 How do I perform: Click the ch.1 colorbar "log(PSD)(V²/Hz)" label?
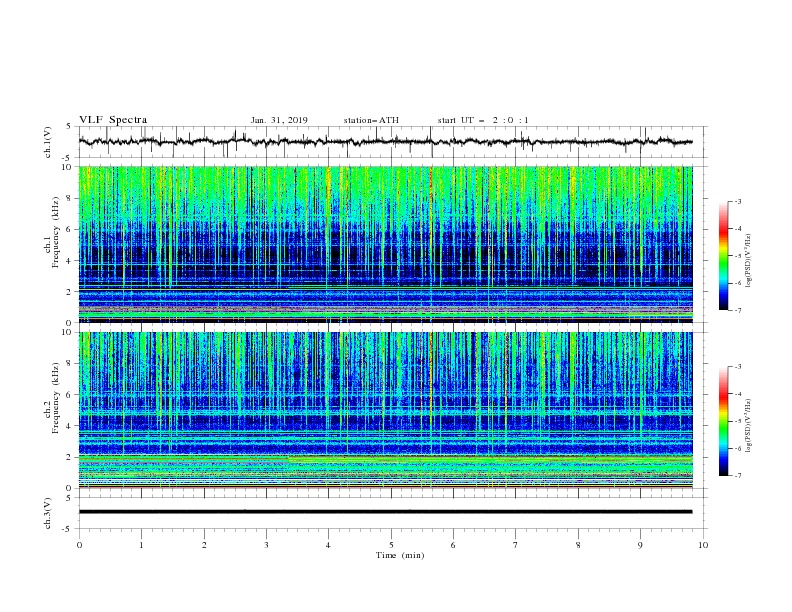(x=749, y=261)
